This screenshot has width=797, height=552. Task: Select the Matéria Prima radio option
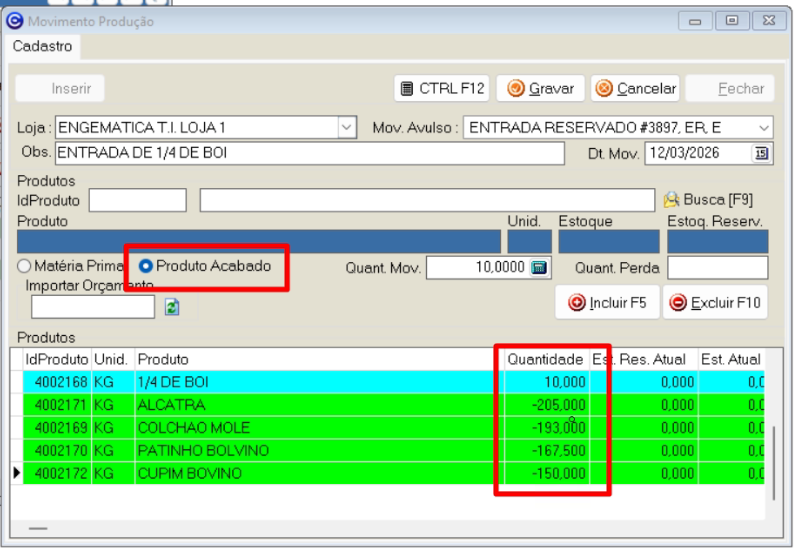pyautogui.click(x=25, y=267)
